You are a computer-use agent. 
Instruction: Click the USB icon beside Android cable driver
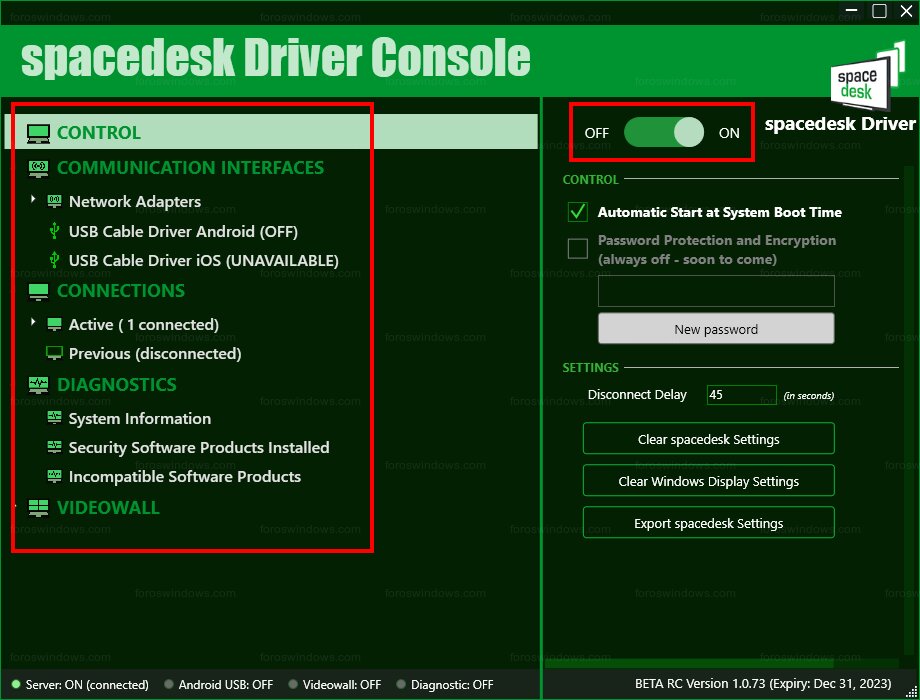[x=54, y=231]
